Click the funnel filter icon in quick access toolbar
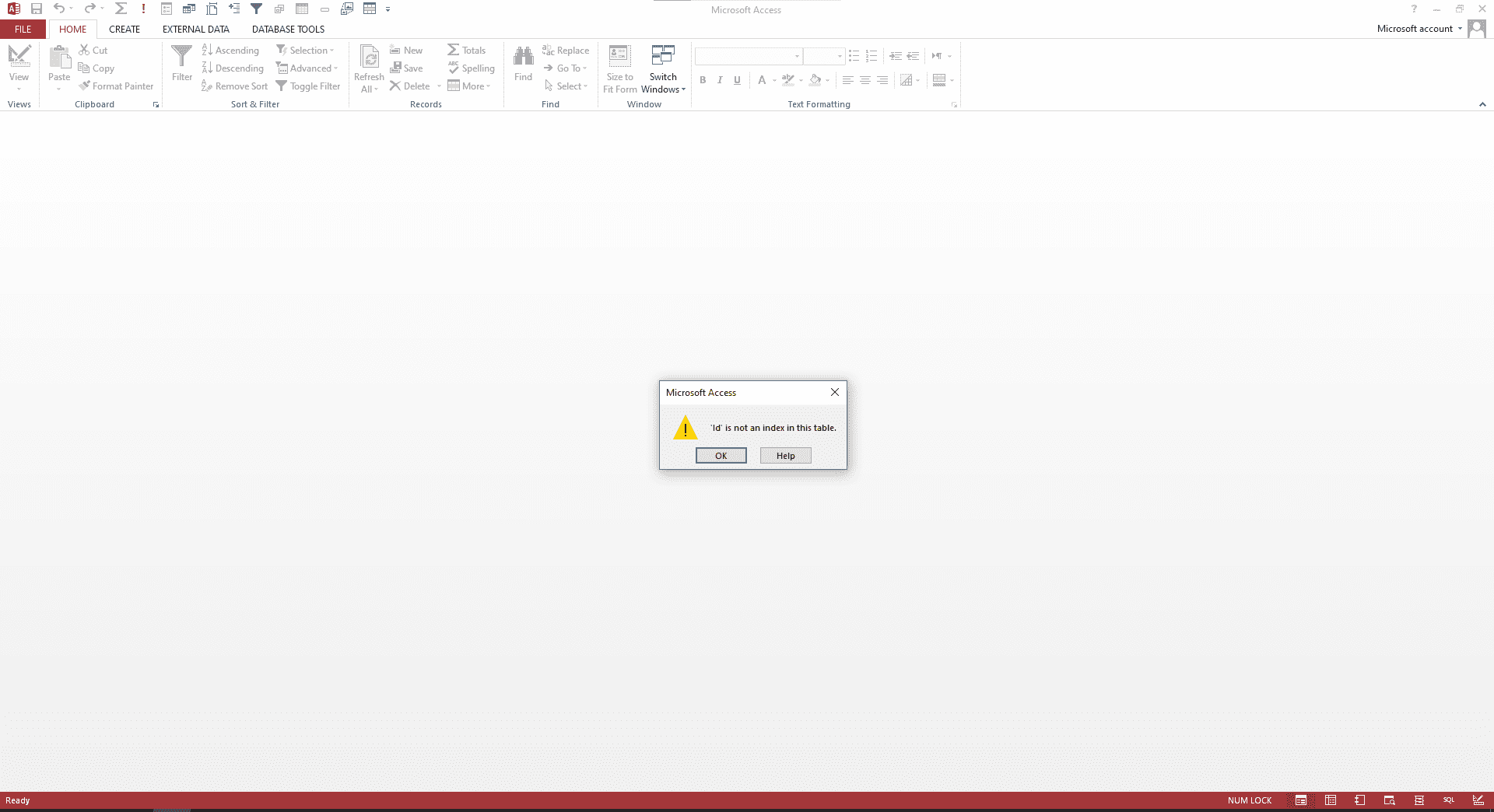 click(x=256, y=9)
